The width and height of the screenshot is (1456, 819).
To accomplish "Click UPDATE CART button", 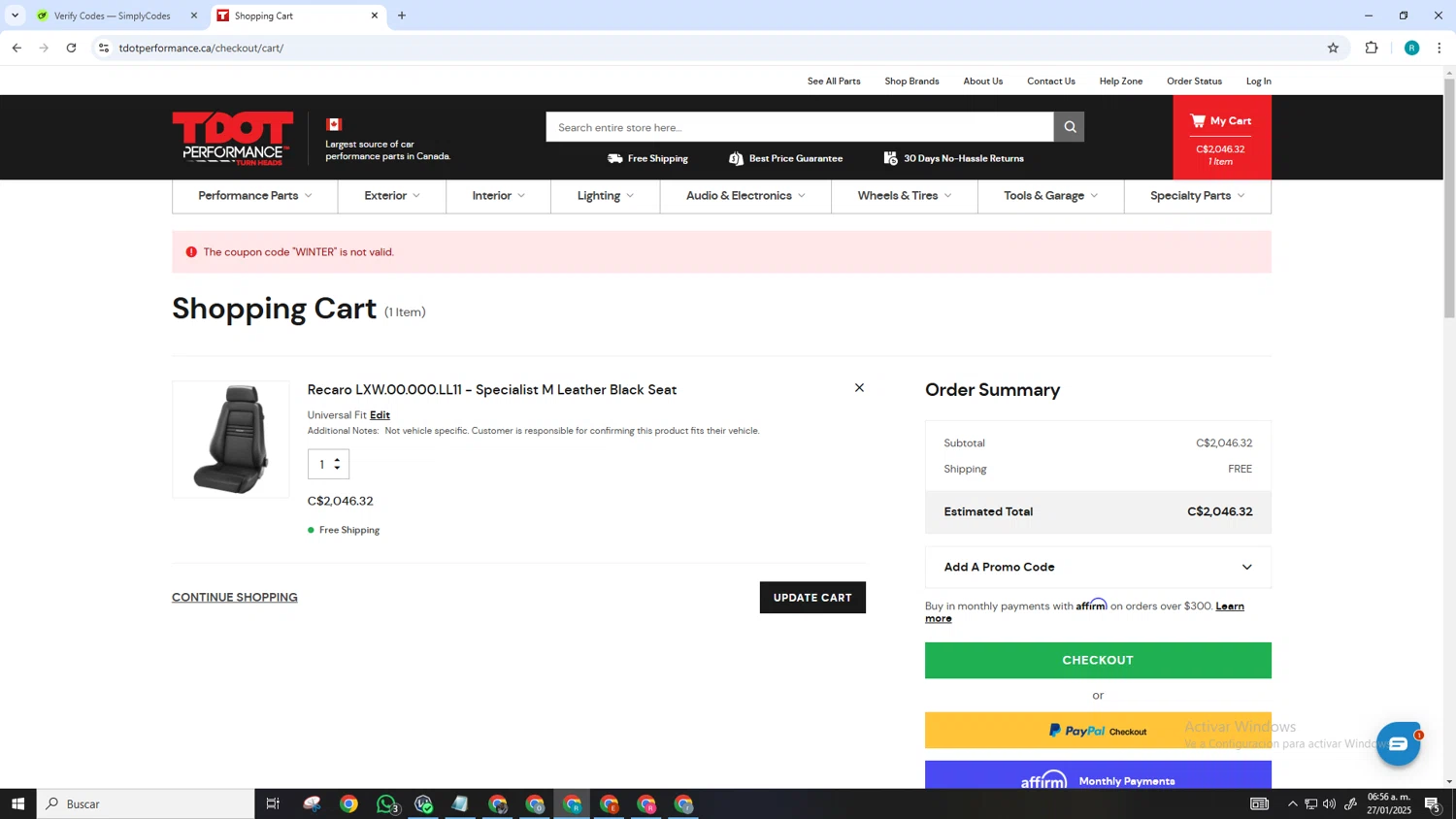I will tap(812, 598).
